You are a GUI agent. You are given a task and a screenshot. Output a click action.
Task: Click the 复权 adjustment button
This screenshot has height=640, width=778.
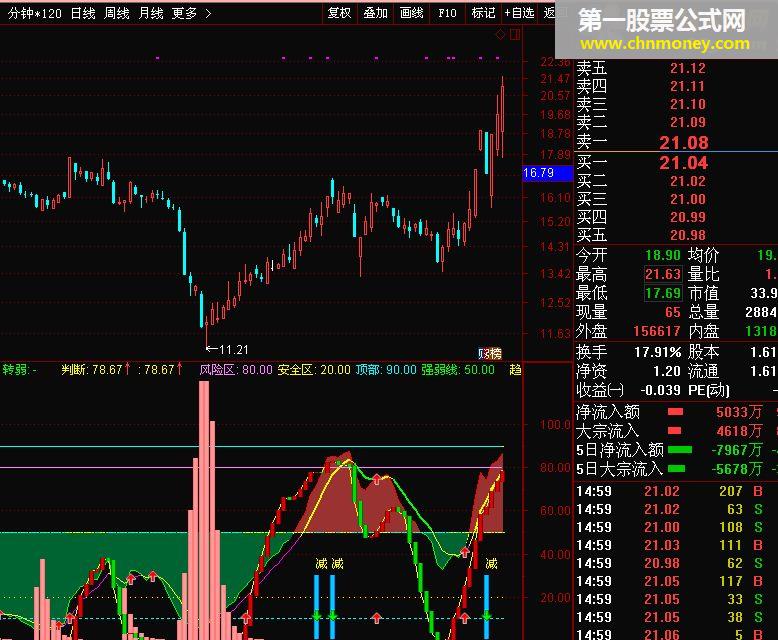pos(339,13)
